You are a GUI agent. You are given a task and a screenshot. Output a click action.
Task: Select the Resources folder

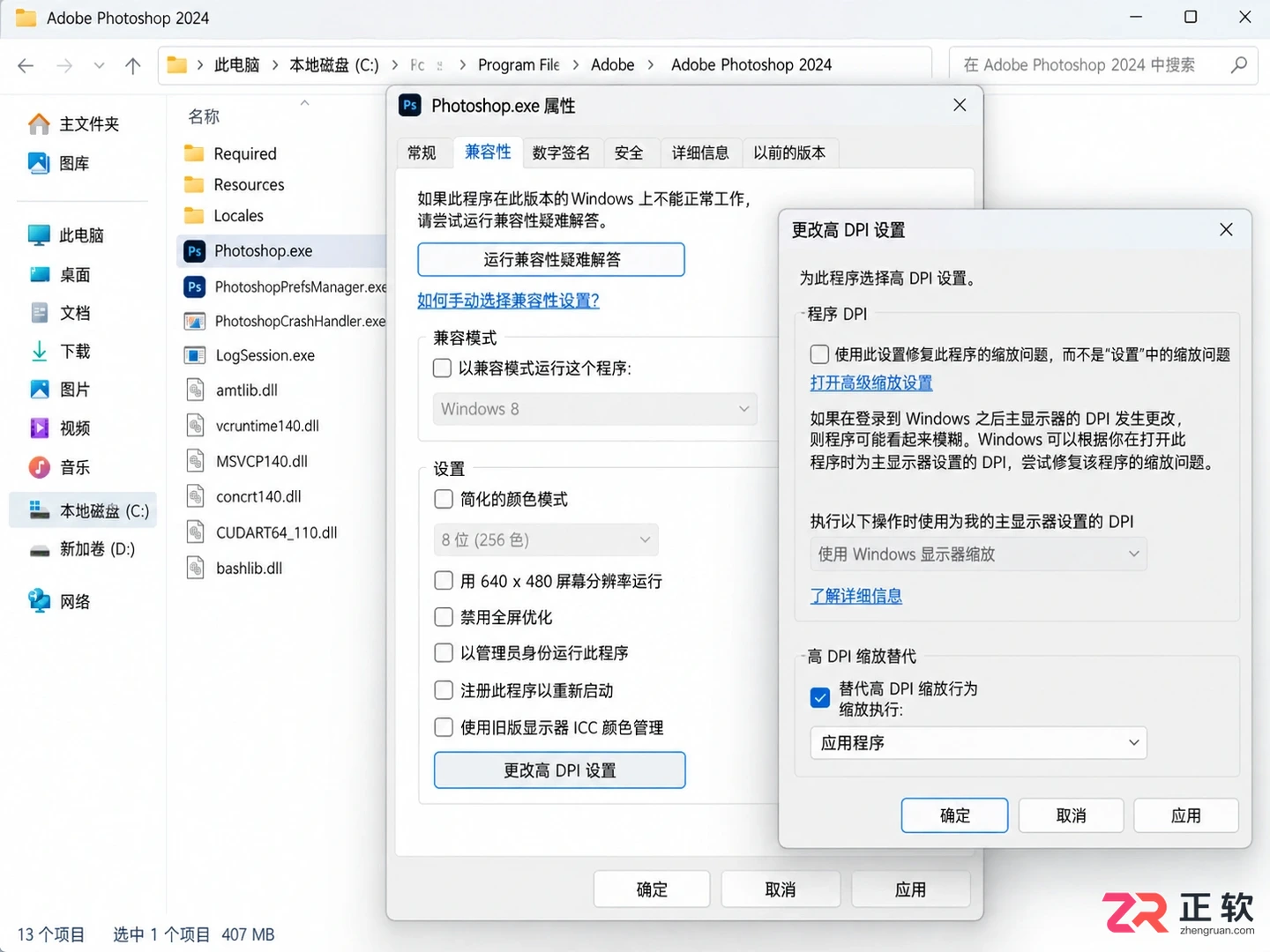point(234,184)
